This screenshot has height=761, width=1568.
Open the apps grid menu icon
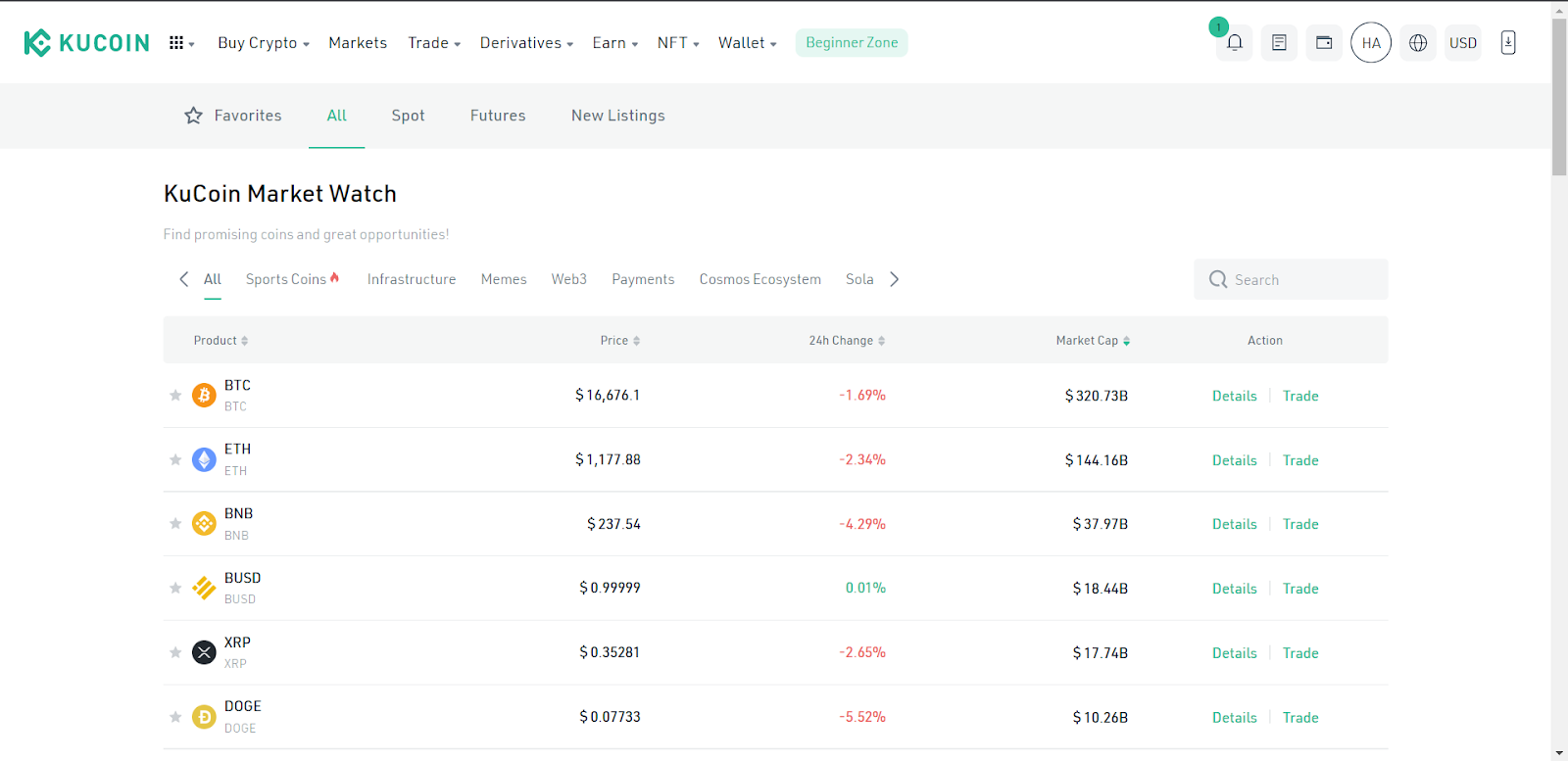coord(176,43)
